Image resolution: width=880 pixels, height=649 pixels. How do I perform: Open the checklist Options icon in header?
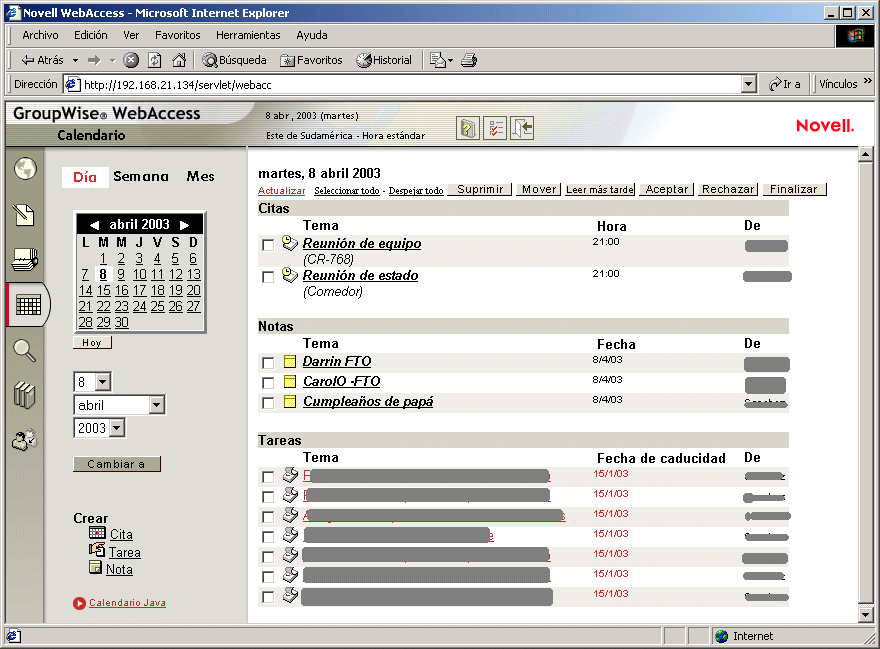tap(494, 128)
